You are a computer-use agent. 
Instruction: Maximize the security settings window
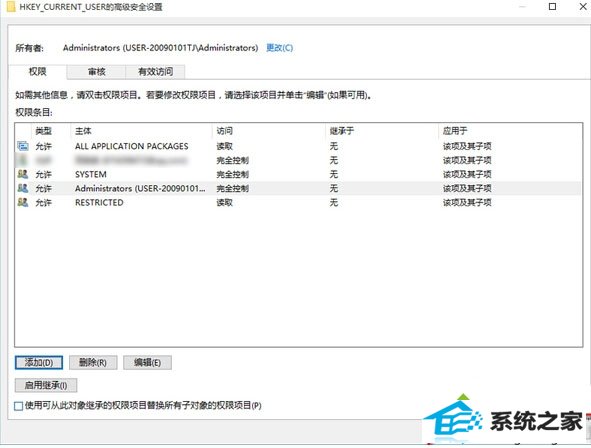click(x=552, y=6)
